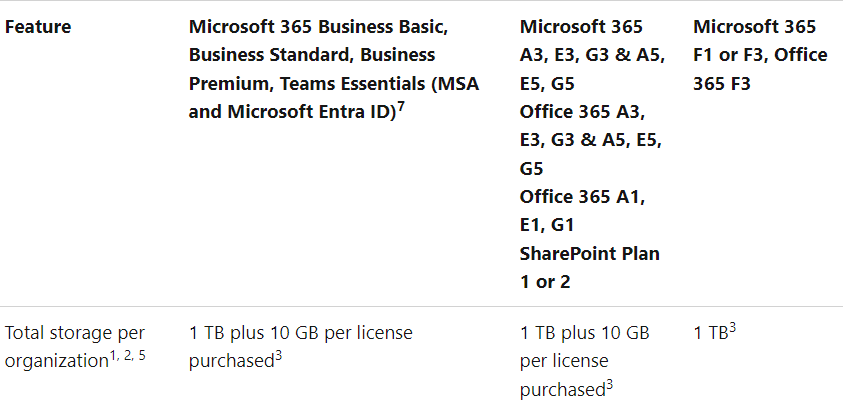The image size is (843, 411).
Task: Click footnote 7 after Microsoft Entra ID
Action: [x=401, y=107]
